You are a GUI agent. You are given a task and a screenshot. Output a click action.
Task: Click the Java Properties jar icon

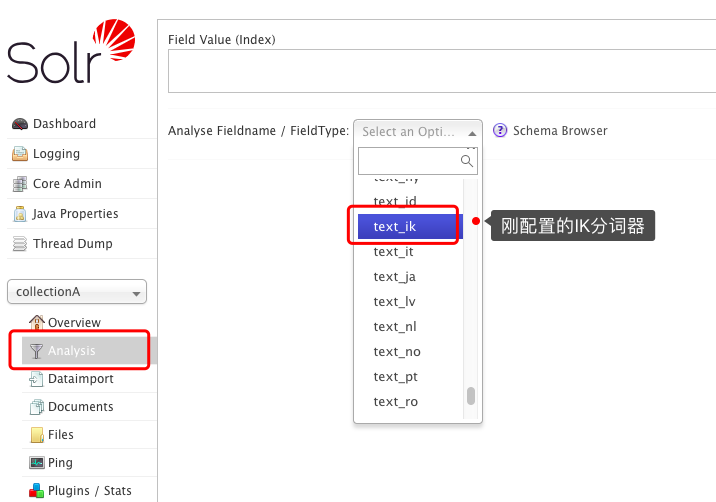20,214
